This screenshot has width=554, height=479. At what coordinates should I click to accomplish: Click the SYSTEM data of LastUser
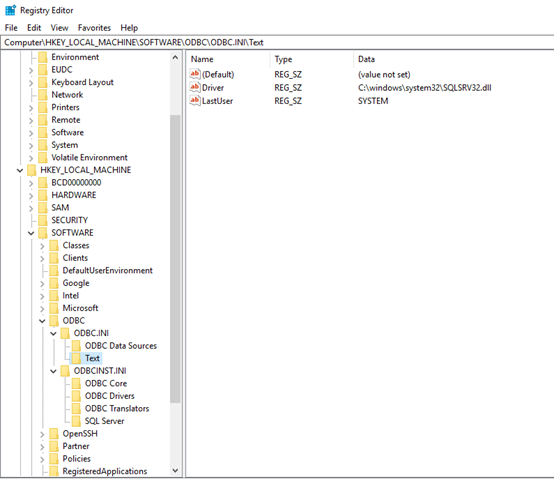point(373,101)
